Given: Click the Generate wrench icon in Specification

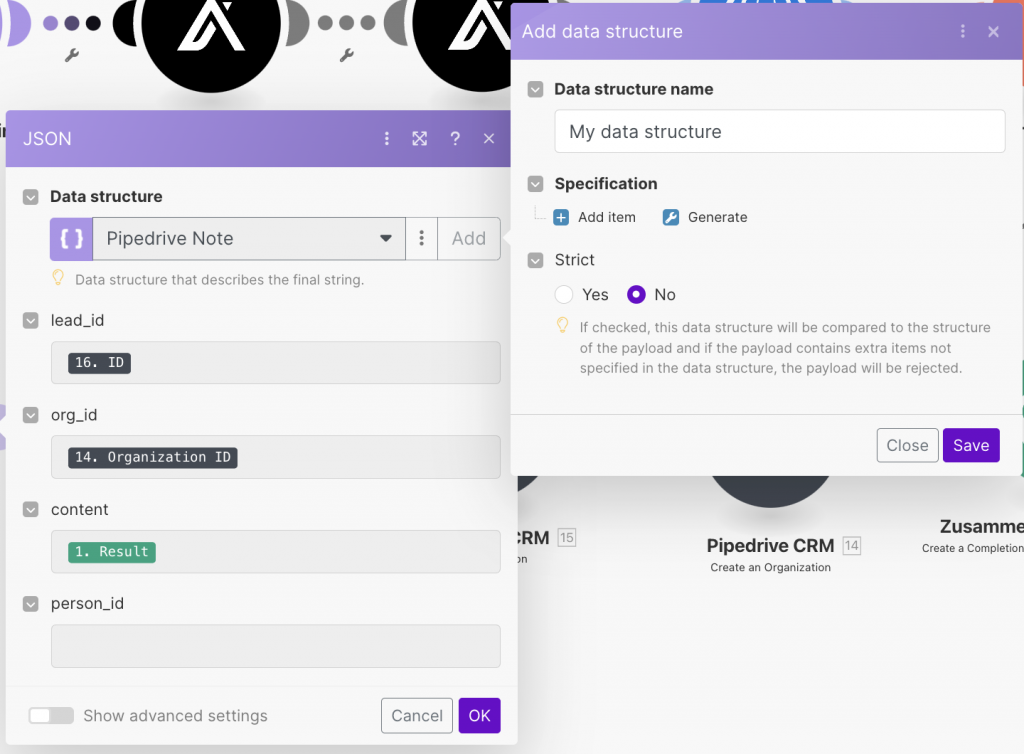Looking at the screenshot, I should 671,217.
